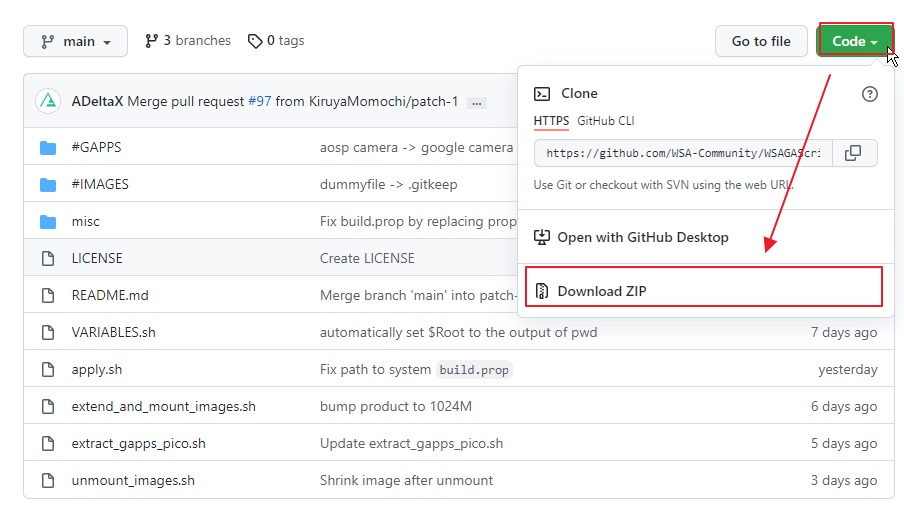Copy the clone URL with clipboard icon
Viewport: 904px width, 507px height.
coord(853,153)
